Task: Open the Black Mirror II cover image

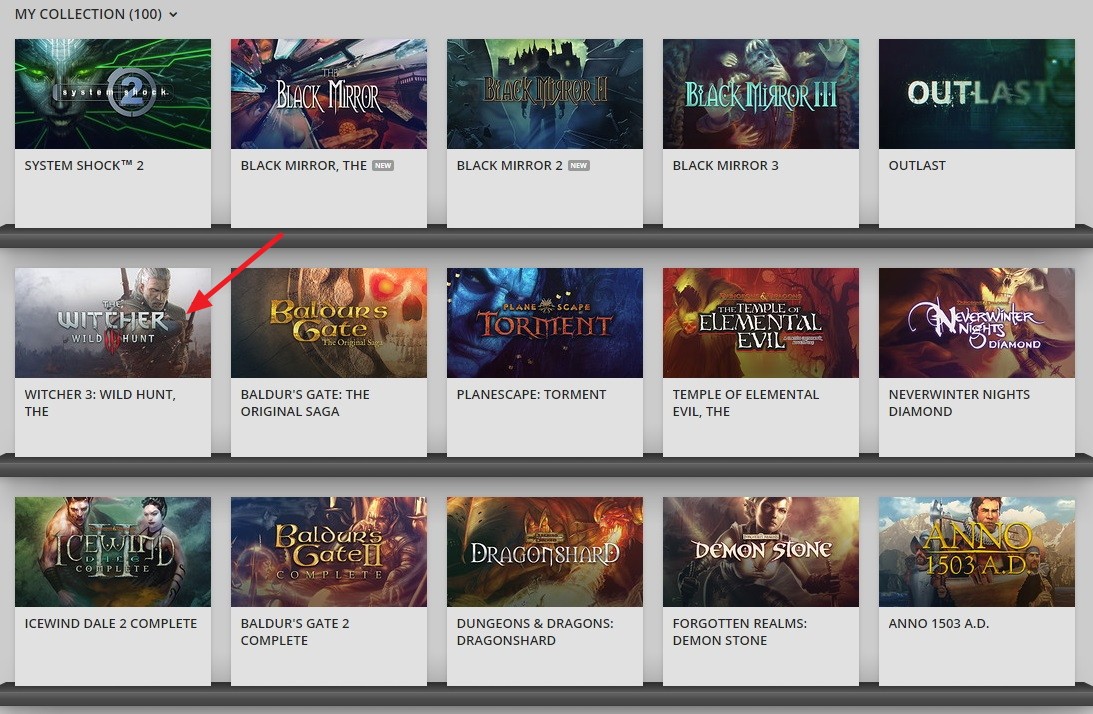Action: [x=545, y=93]
